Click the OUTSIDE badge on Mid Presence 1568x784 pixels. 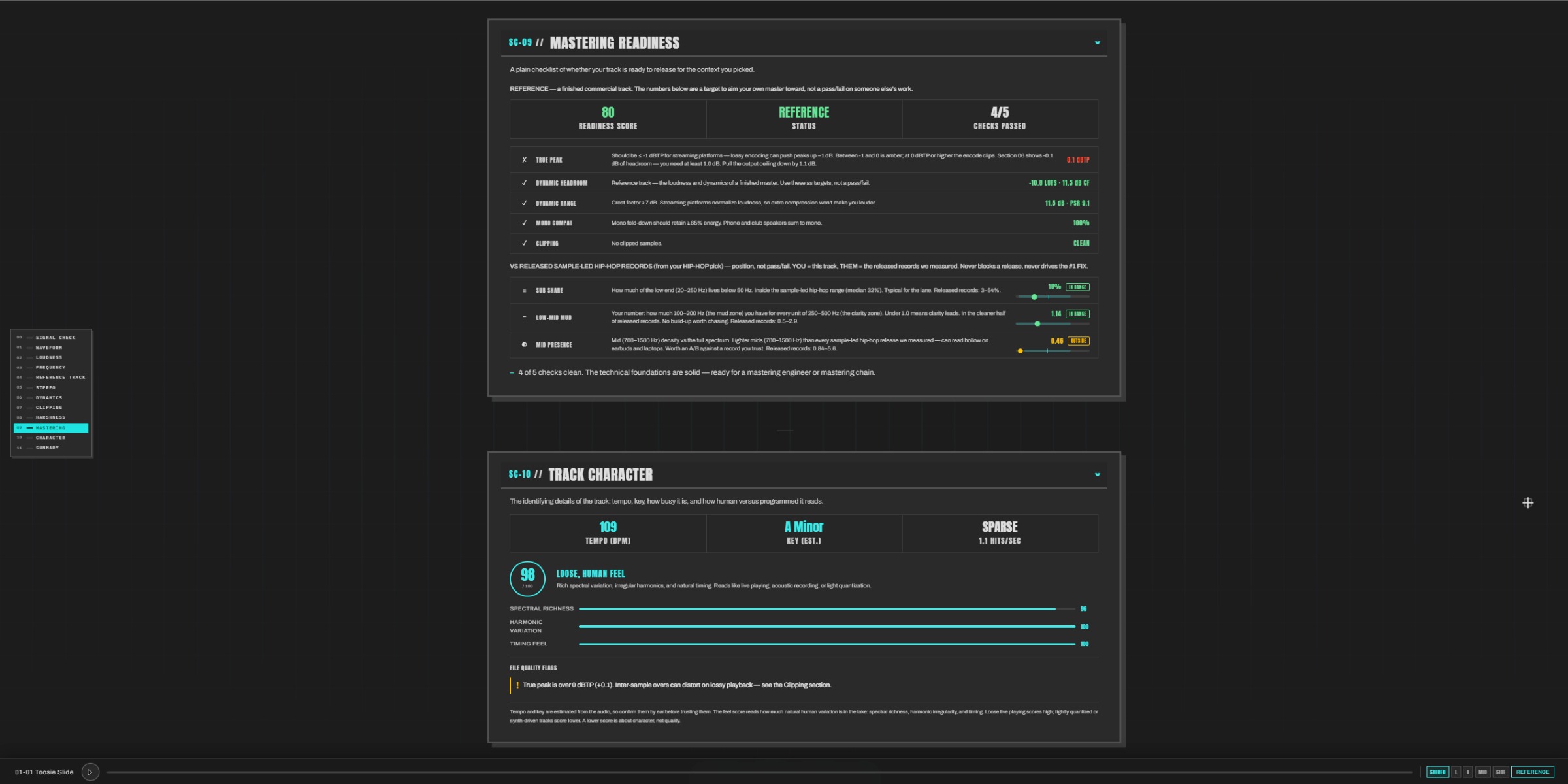click(x=1078, y=341)
